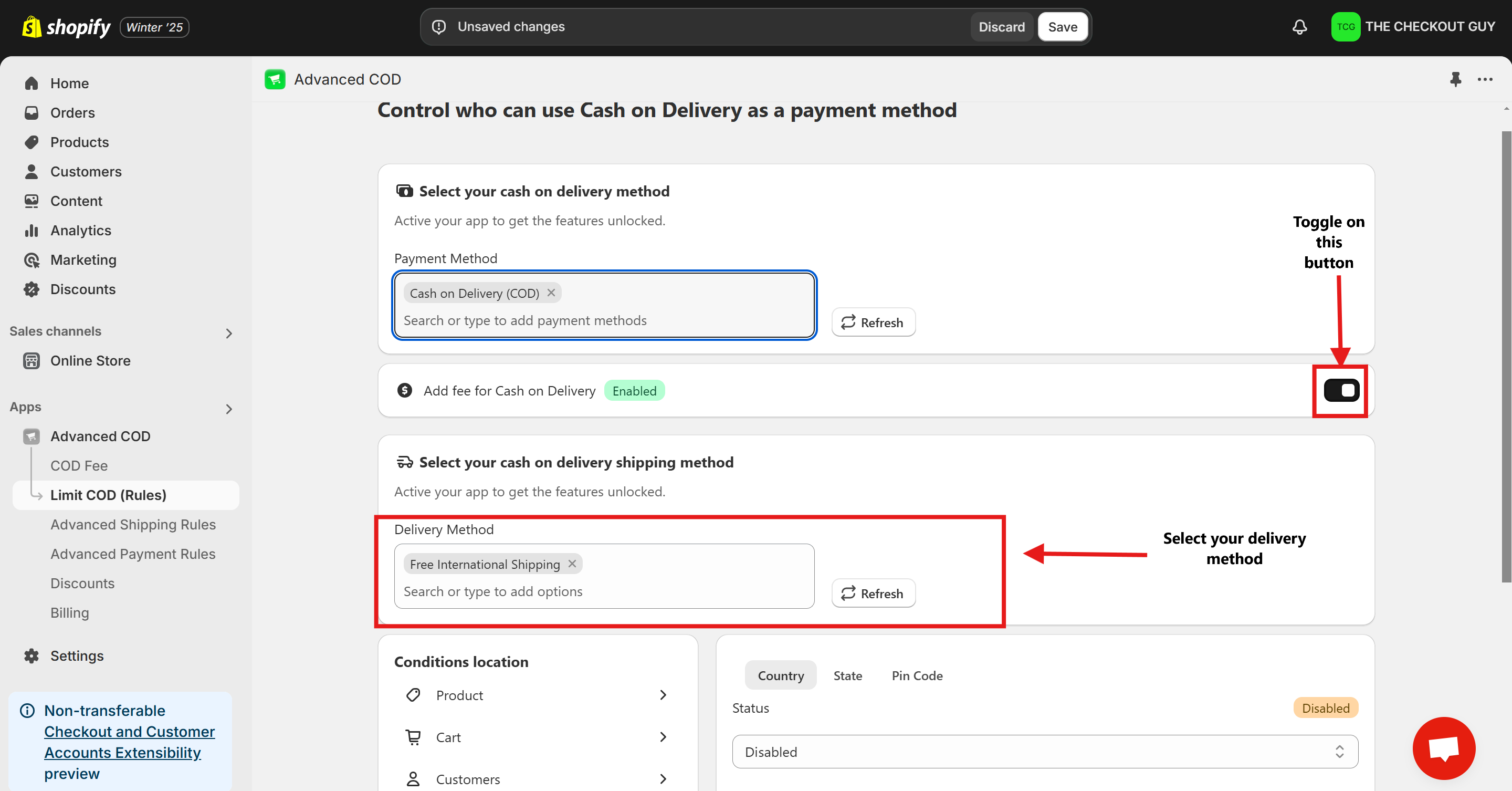Switch to the Pin Code tab
The image size is (1512, 791).
point(917,675)
